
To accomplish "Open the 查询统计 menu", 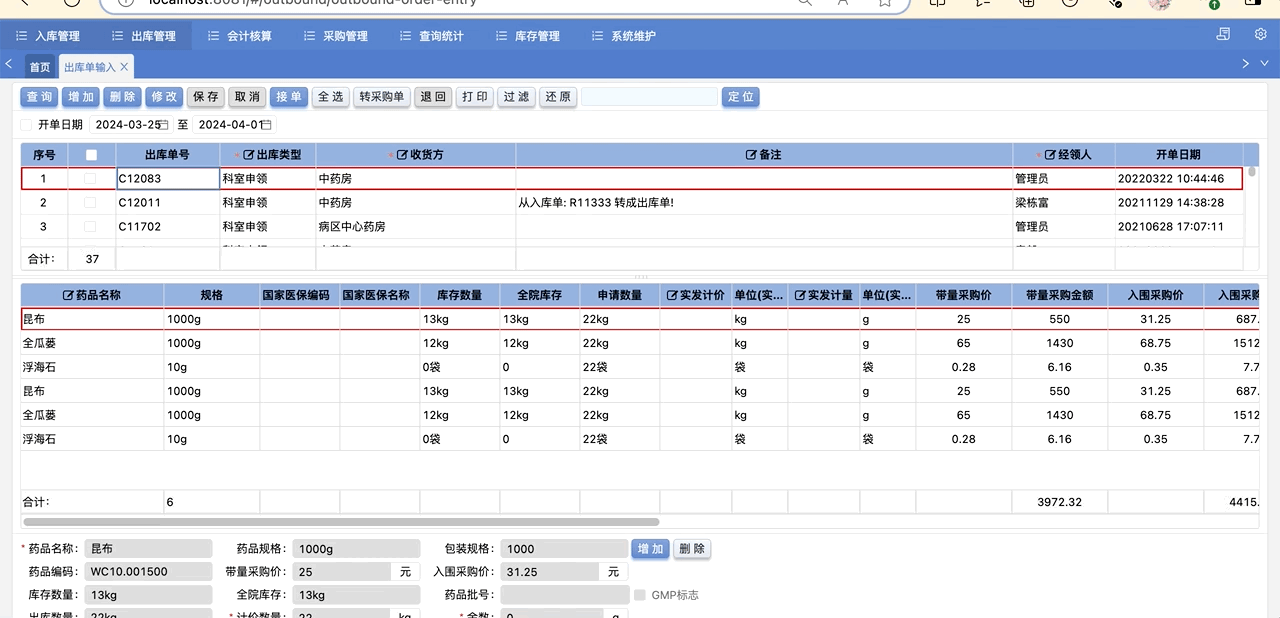I will pos(432,36).
